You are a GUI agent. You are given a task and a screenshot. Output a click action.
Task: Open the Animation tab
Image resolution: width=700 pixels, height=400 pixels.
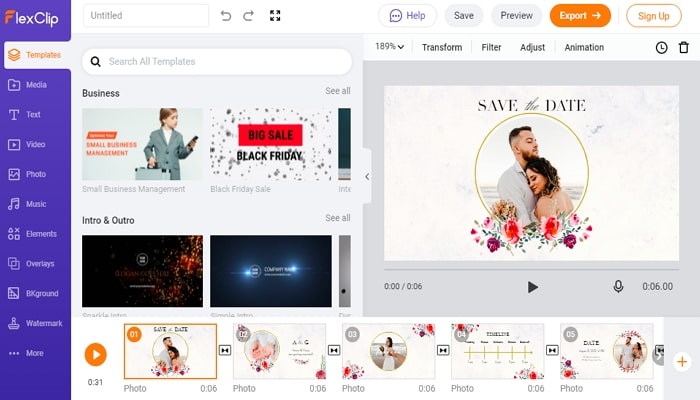click(x=584, y=47)
